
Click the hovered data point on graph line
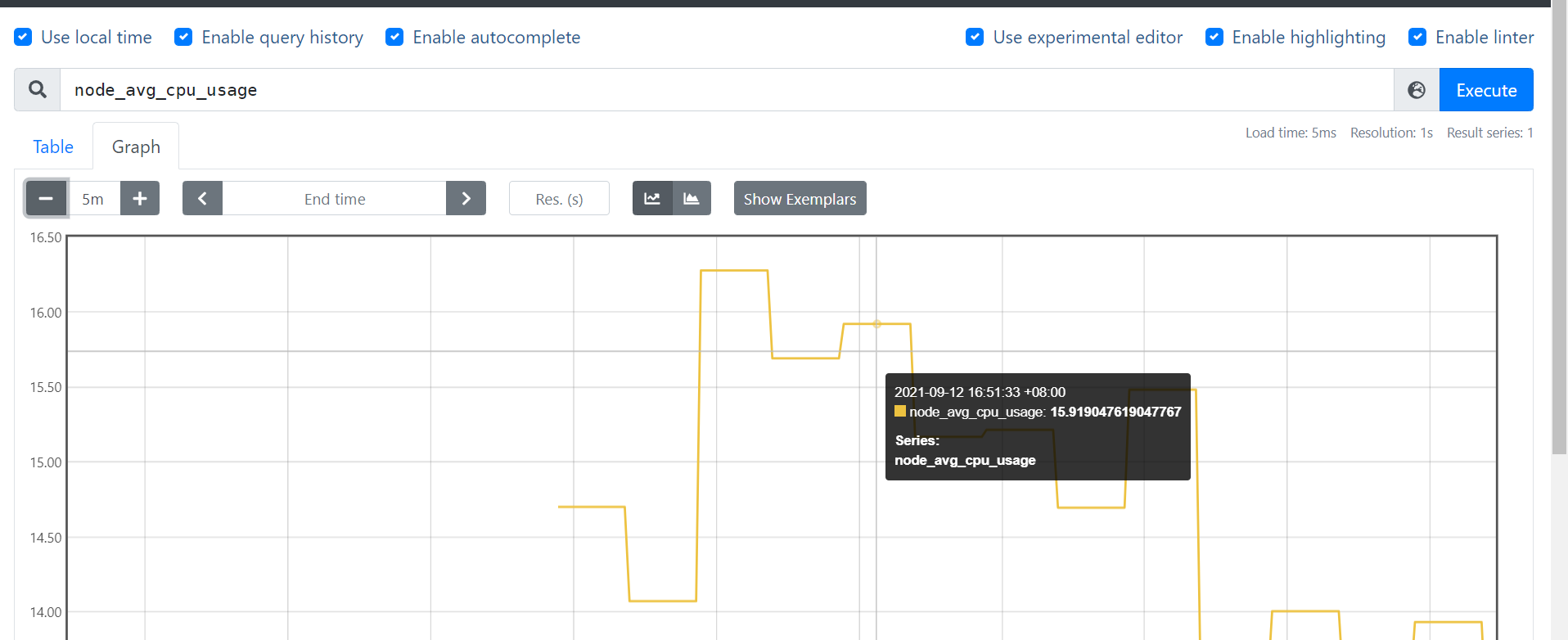[876, 324]
